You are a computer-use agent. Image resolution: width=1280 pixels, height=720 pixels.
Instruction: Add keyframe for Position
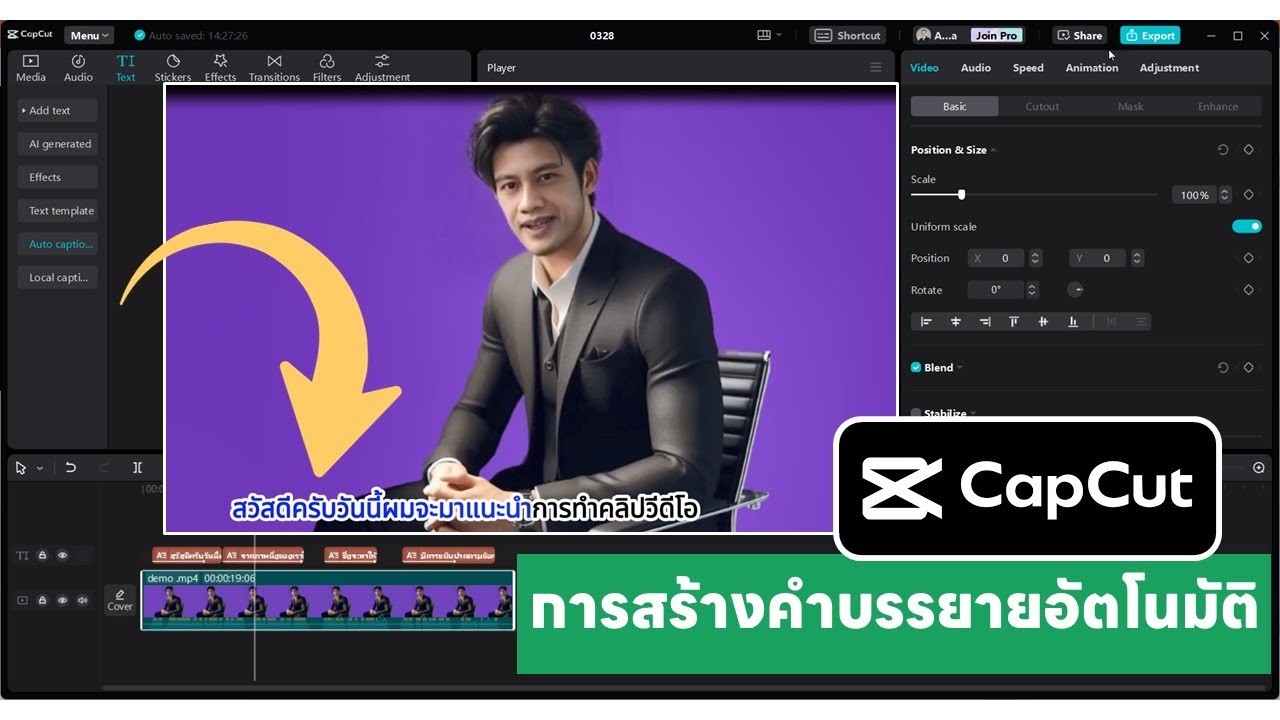pos(1248,258)
